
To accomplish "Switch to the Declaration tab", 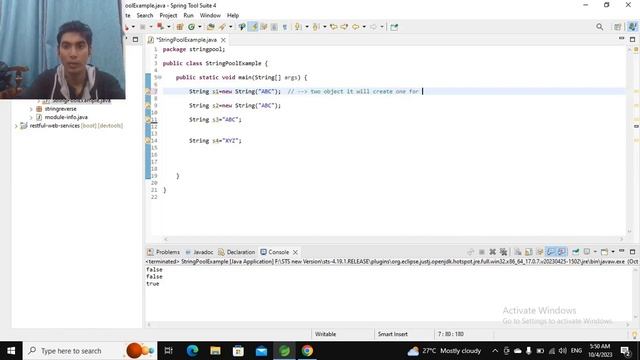I will coord(236,252).
